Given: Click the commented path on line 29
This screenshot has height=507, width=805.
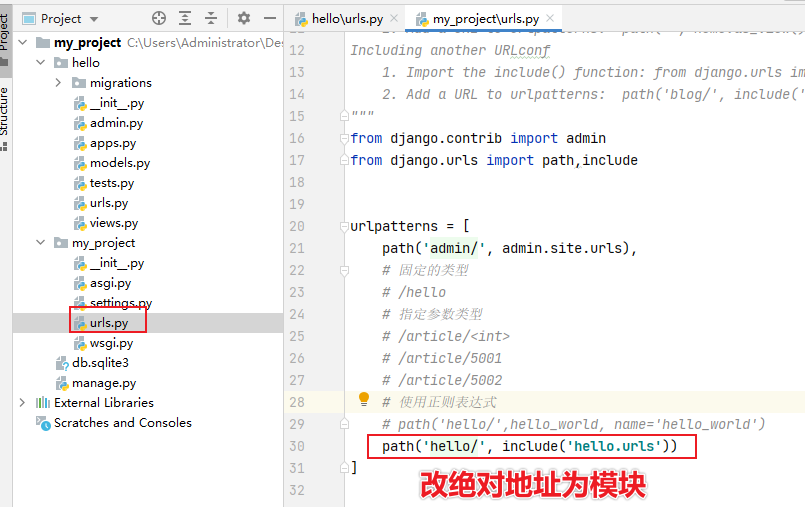Looking at the screenshot, I should click(x=573, y=424).
